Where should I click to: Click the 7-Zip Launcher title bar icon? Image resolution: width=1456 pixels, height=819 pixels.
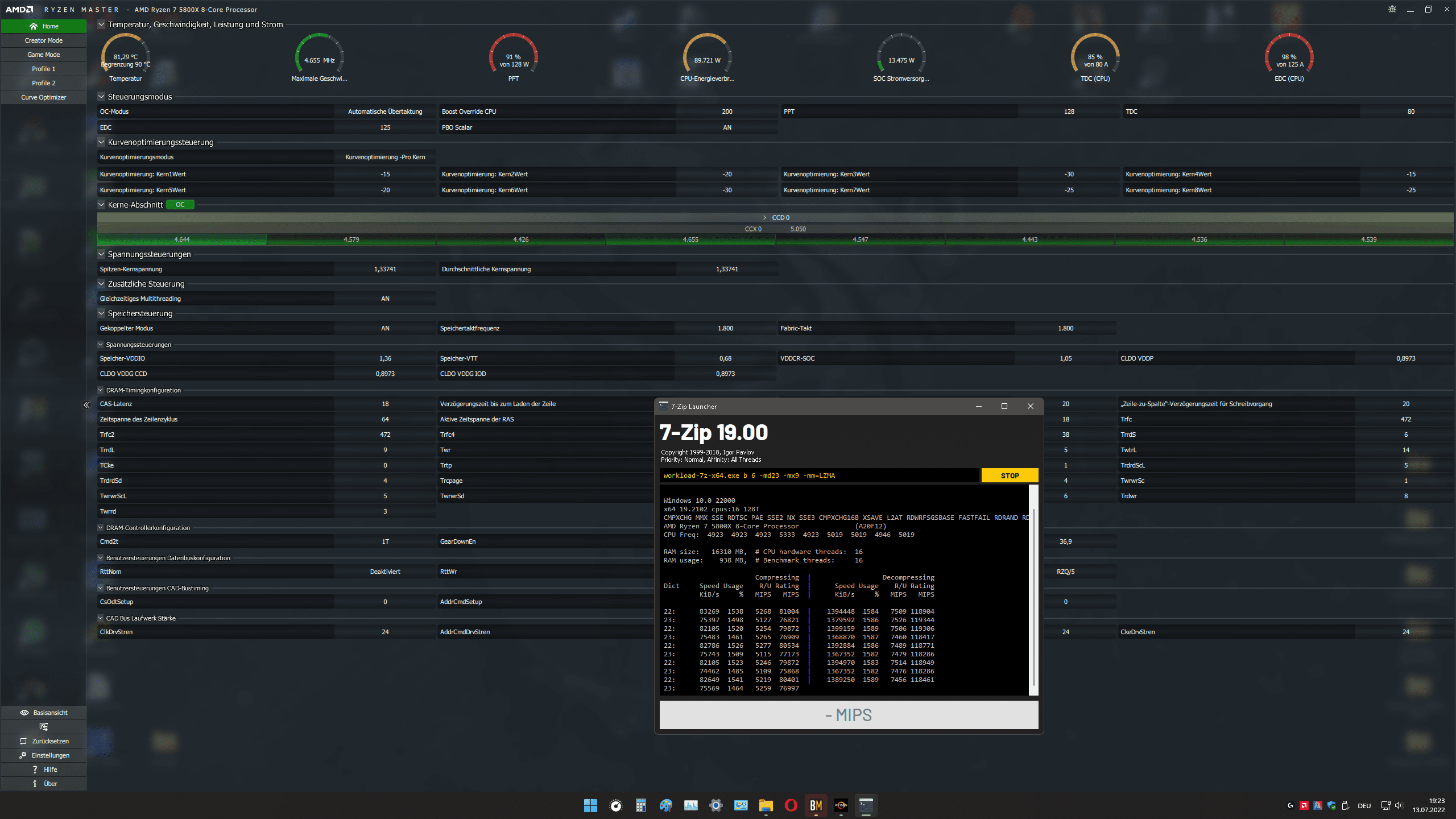[x=664, y=406]
